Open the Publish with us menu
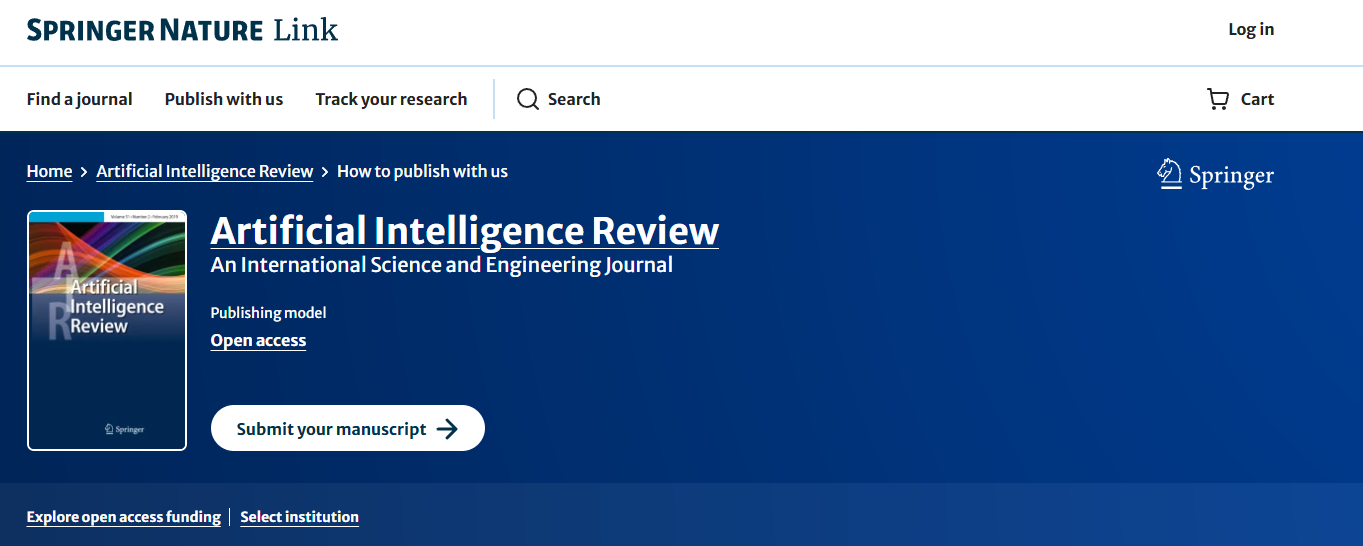This screenshot has height=546, width=1363. point(224,99)
